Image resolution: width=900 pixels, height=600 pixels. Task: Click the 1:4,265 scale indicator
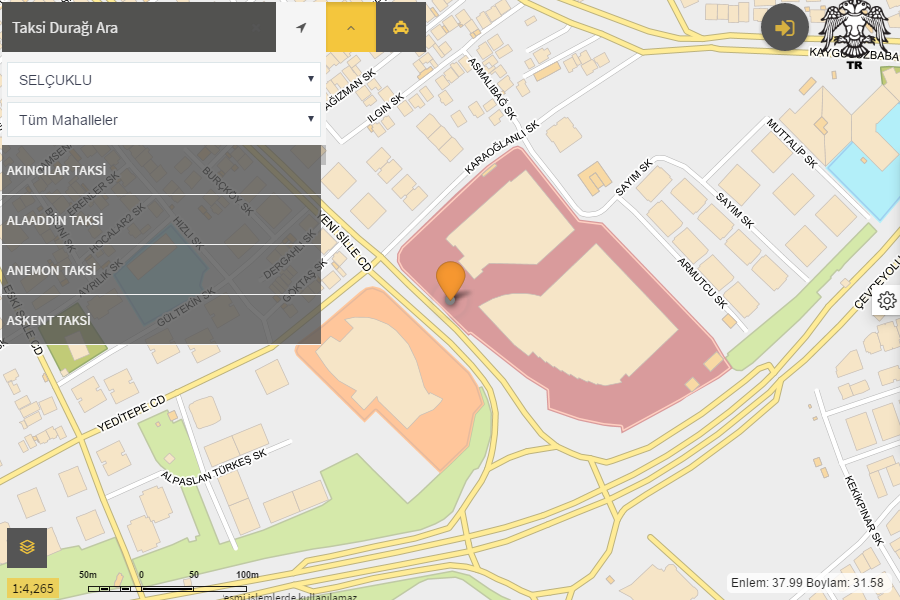tap(33, 587)
